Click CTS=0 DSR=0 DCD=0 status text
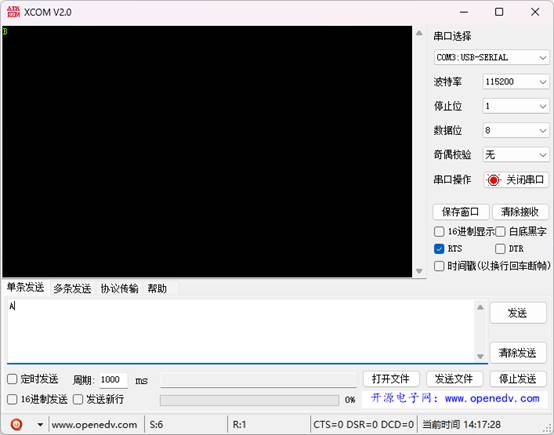The image size is (554, 435). coord(363,424)
